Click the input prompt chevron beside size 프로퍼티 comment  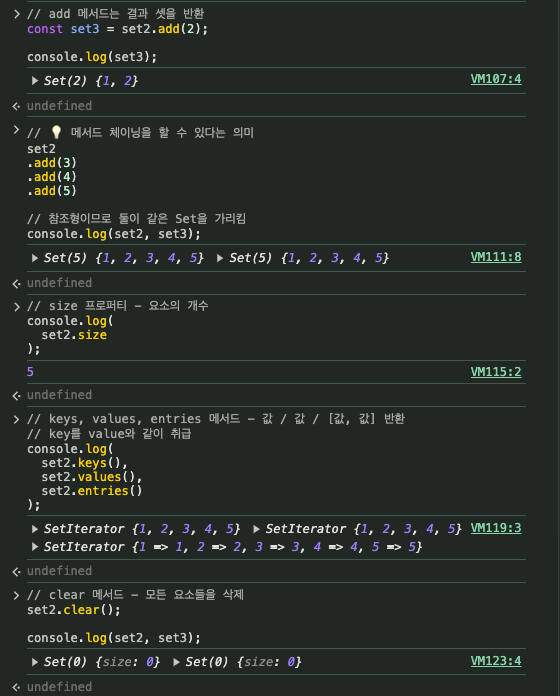point(16,307)
